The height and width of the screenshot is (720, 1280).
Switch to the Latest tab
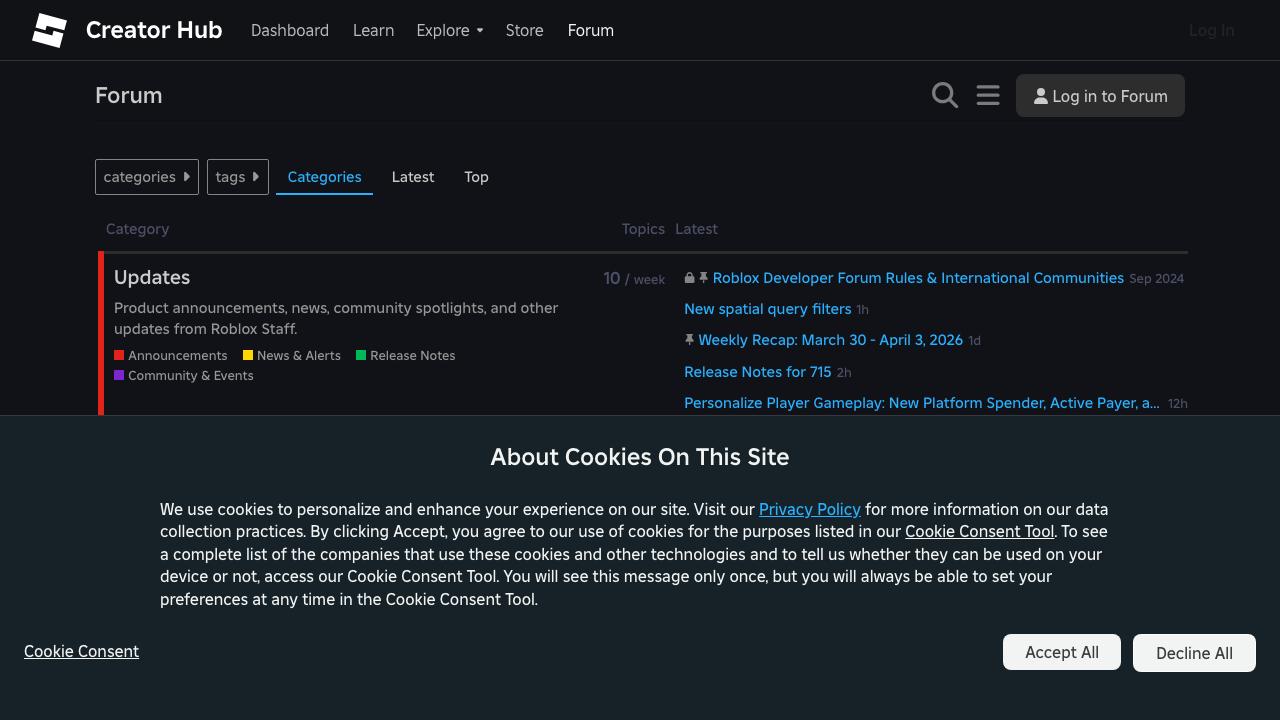[x=413, y=177]
